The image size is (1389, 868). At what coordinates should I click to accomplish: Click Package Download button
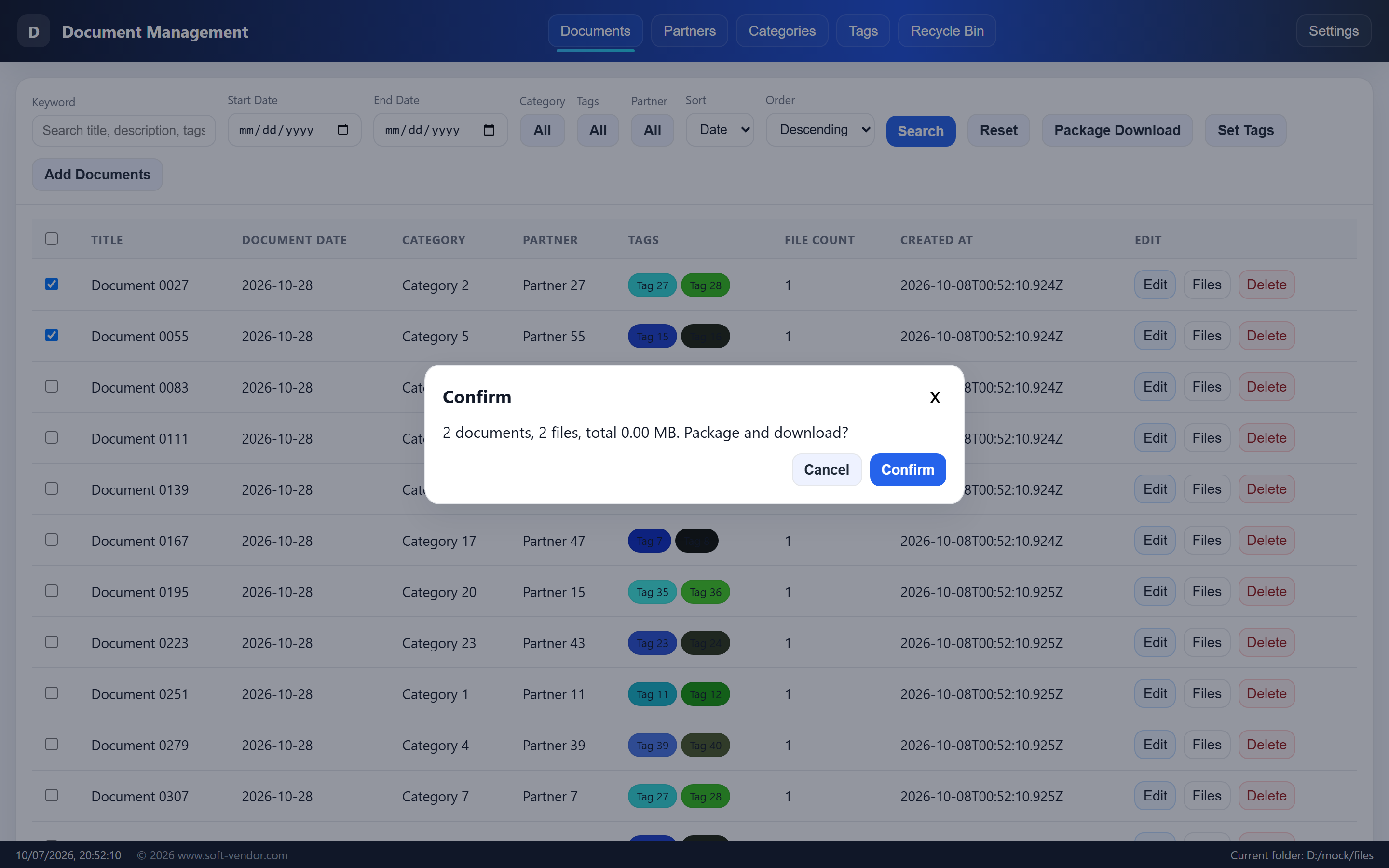coord(1117,130)
